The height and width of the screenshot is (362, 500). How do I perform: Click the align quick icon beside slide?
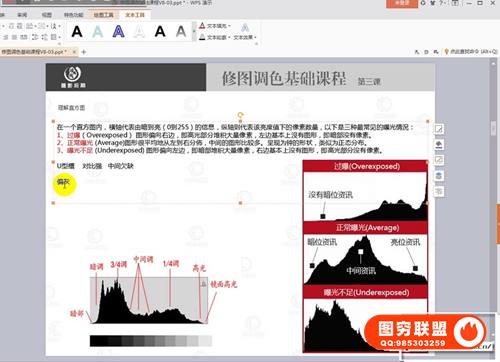tap(439, 191)
